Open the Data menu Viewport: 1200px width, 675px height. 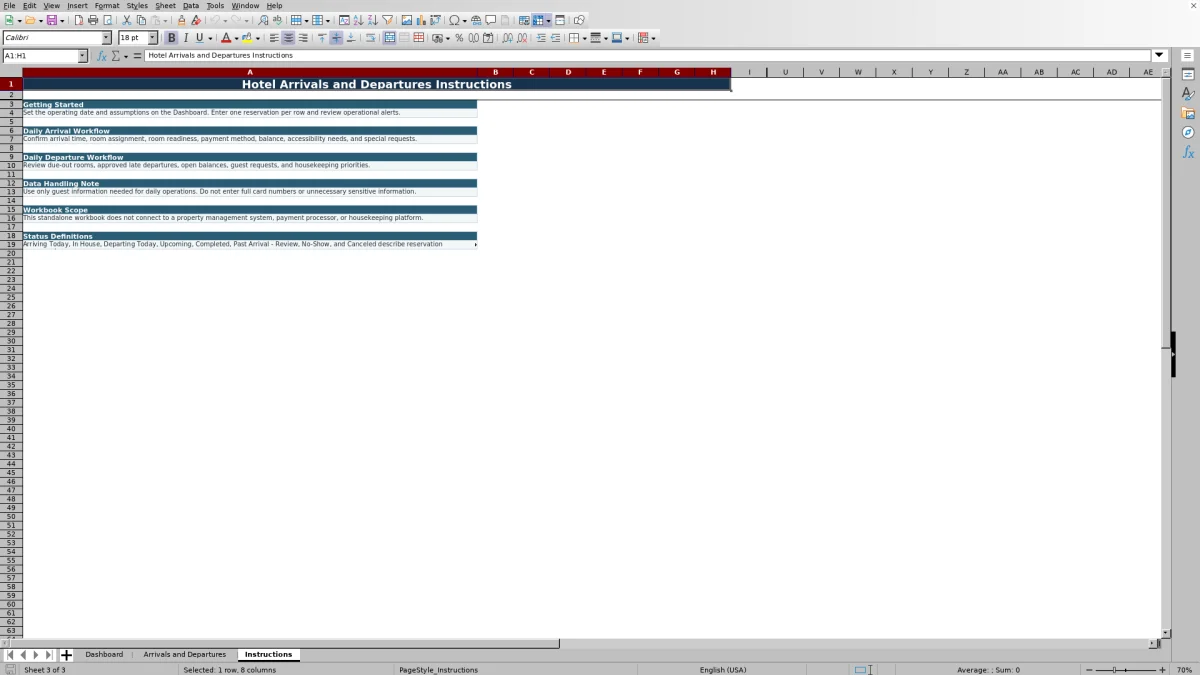coord(191,6)
